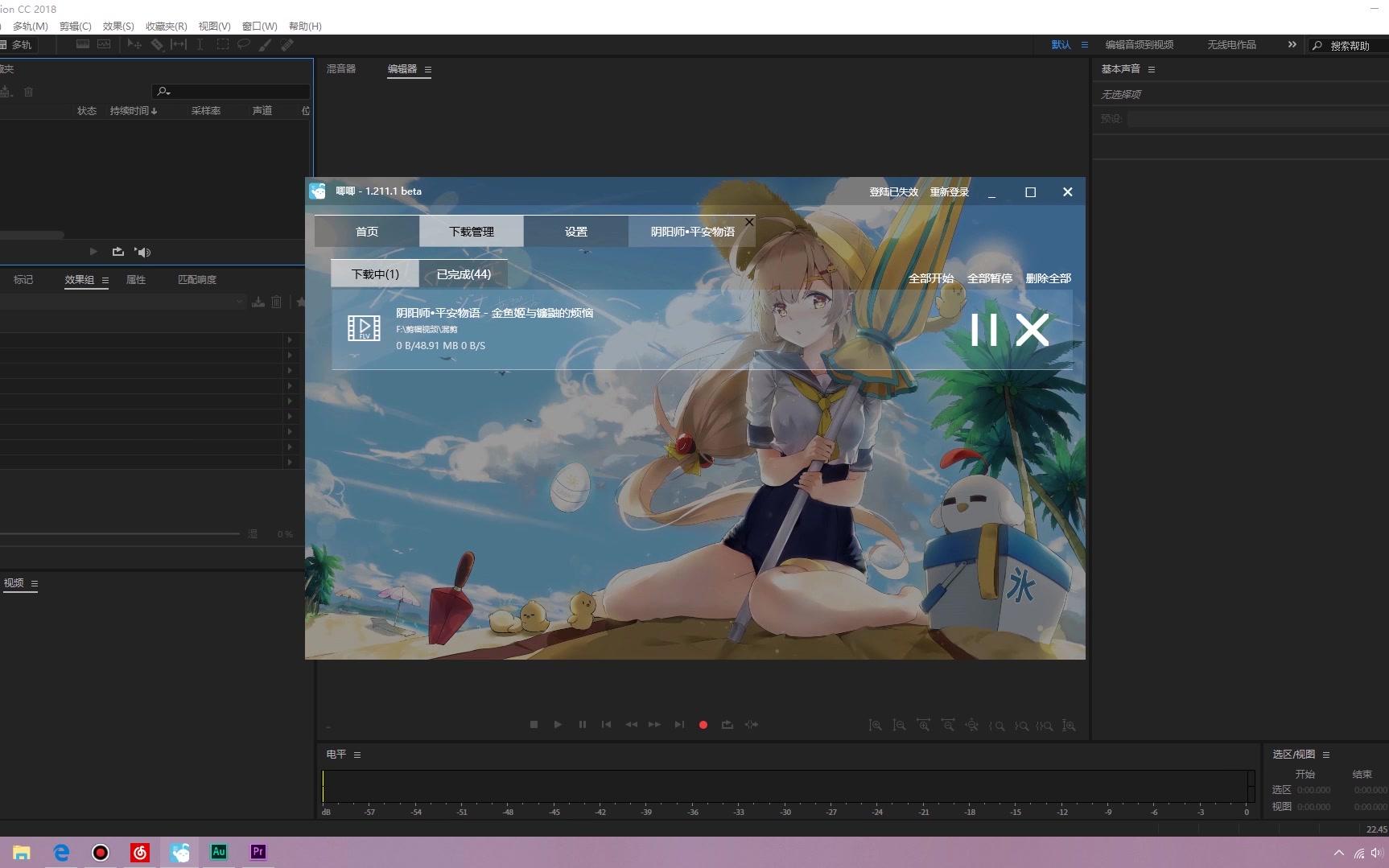Image resolution: width=1389 pixels, height=868 pixels.
Task: Click the Rewind button
Action: tap(631, 725)
